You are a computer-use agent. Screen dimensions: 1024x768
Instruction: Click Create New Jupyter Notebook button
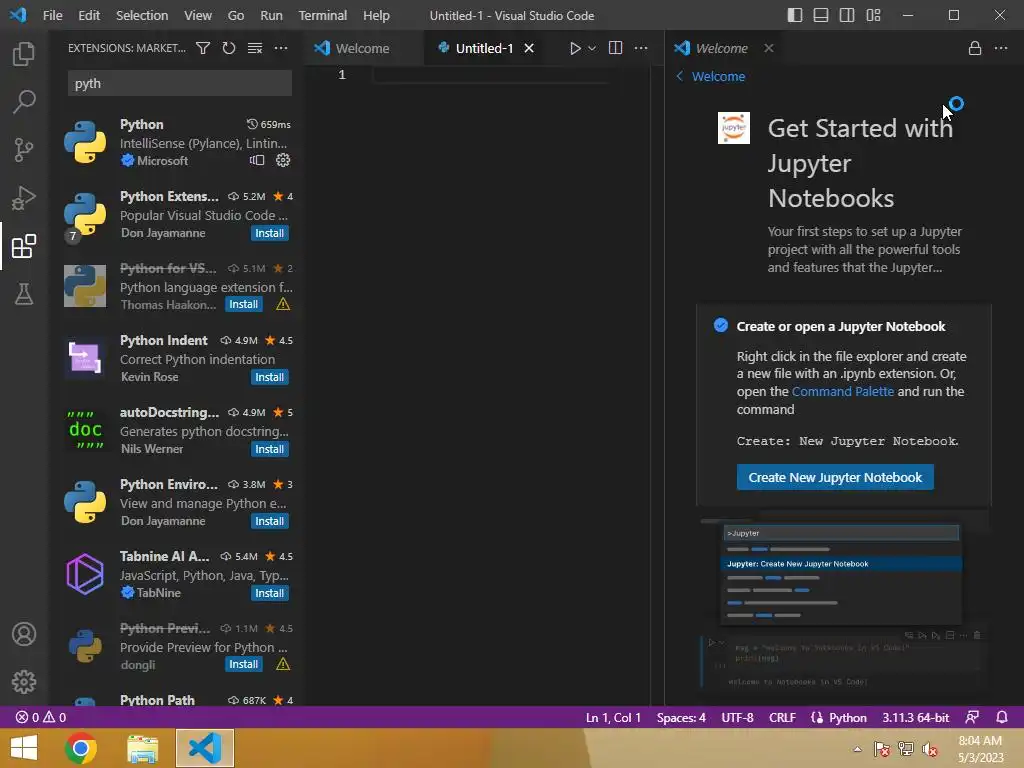click(835, 477)
